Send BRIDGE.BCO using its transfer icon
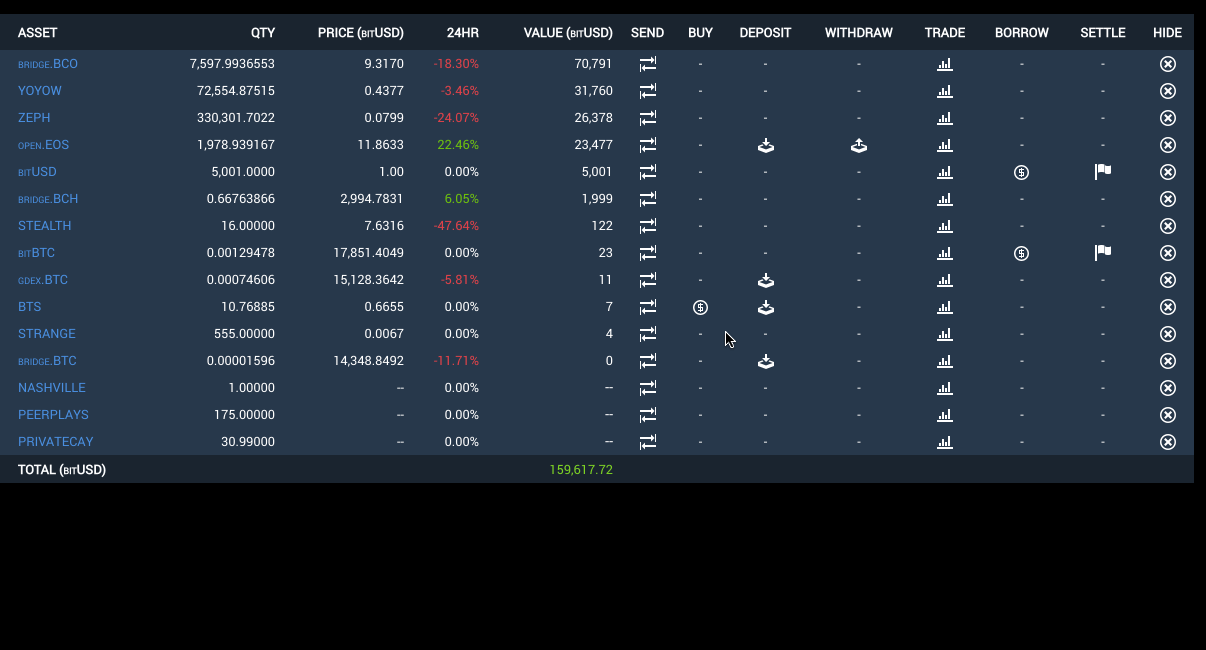Viewport: 1206px width, 650px height. 648,64
